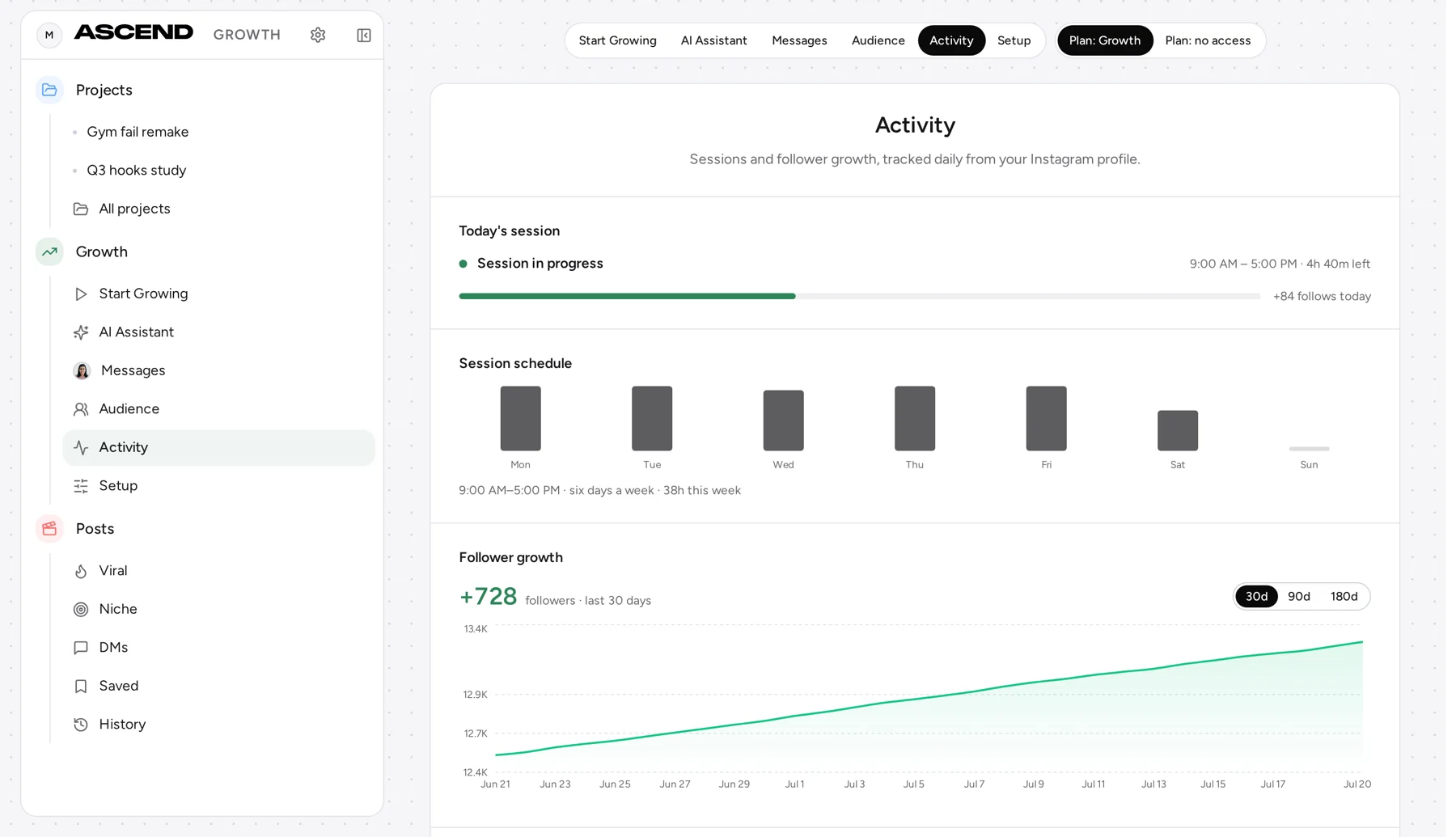1456x837 pixels.
Task: Collapse the sidebar panel icon
Action: 364,35
